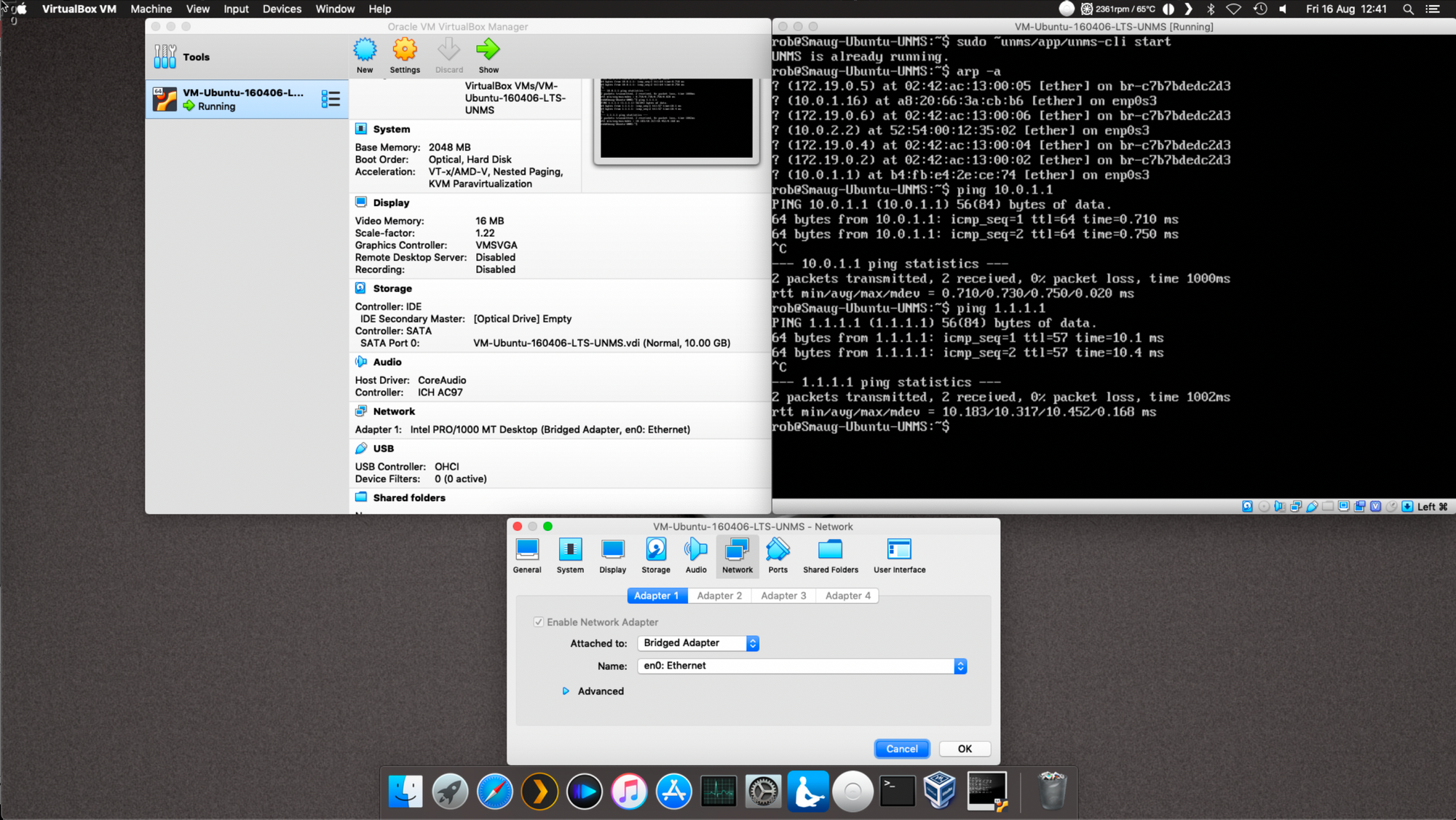Select VM-Ubuntu-160406 running VM entry
This screenshot has width=1456, height=820.
247,99
